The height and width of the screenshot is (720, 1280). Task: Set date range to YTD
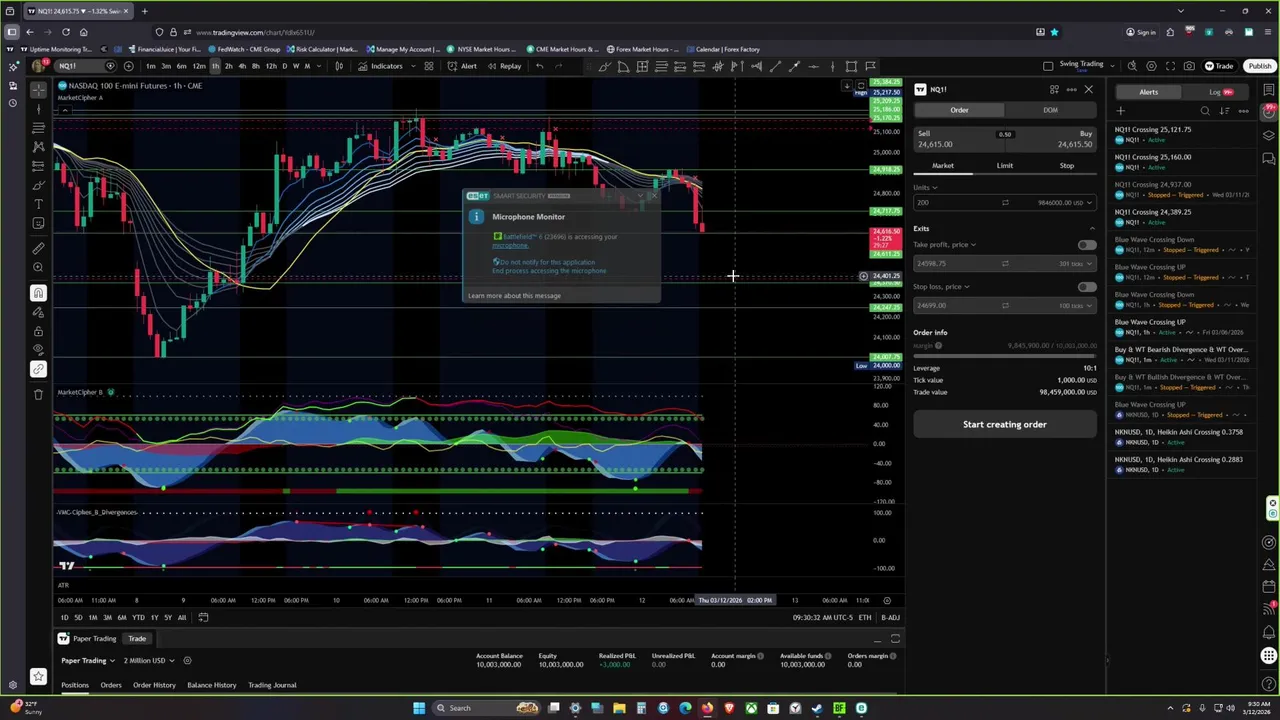[138, 617]
